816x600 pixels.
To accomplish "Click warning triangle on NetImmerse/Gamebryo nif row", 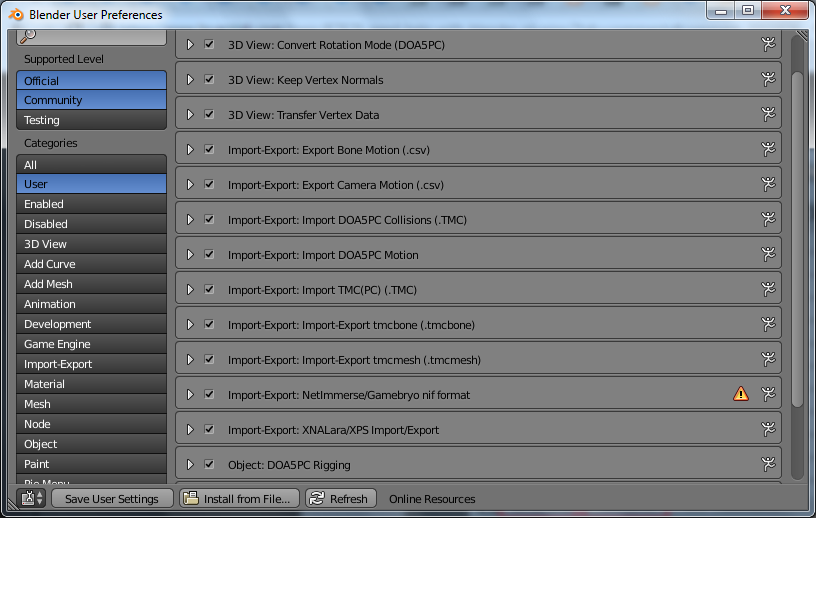I will [741, 394].
